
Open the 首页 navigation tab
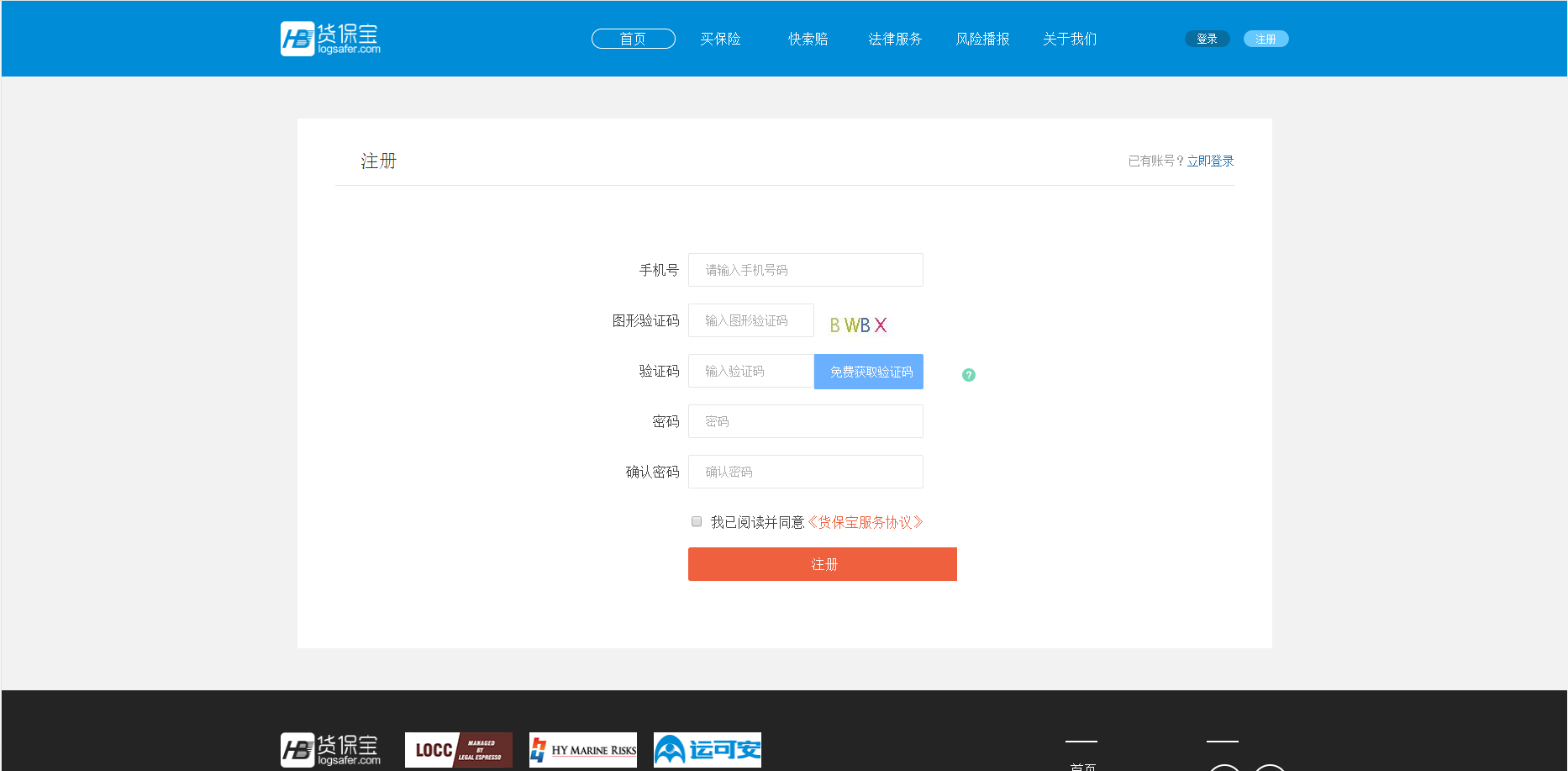click(x=633, y=39)
